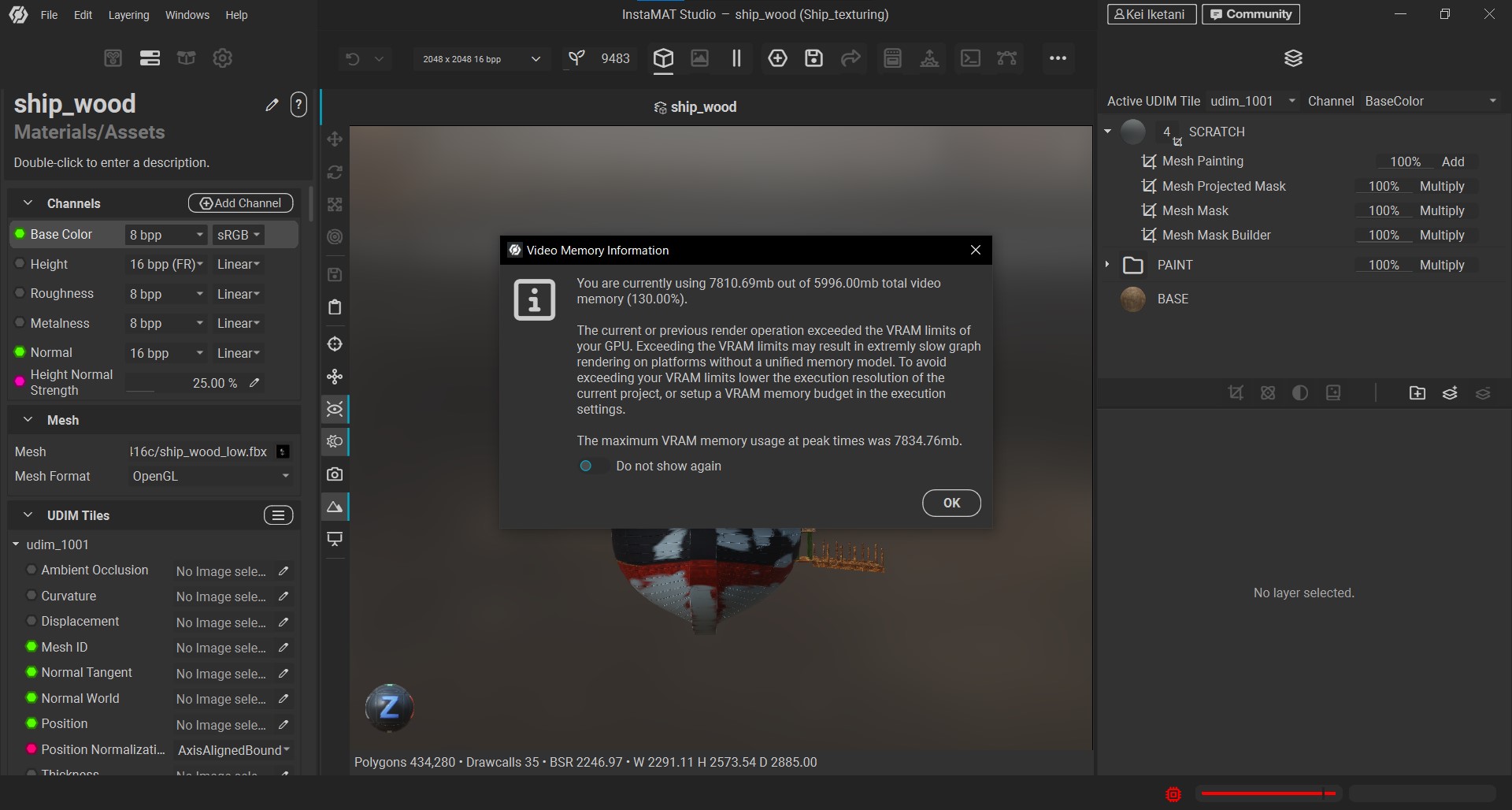Click the red chip GPU status icon
The width and height of the screenshot is (1512, 810).
1173,794
